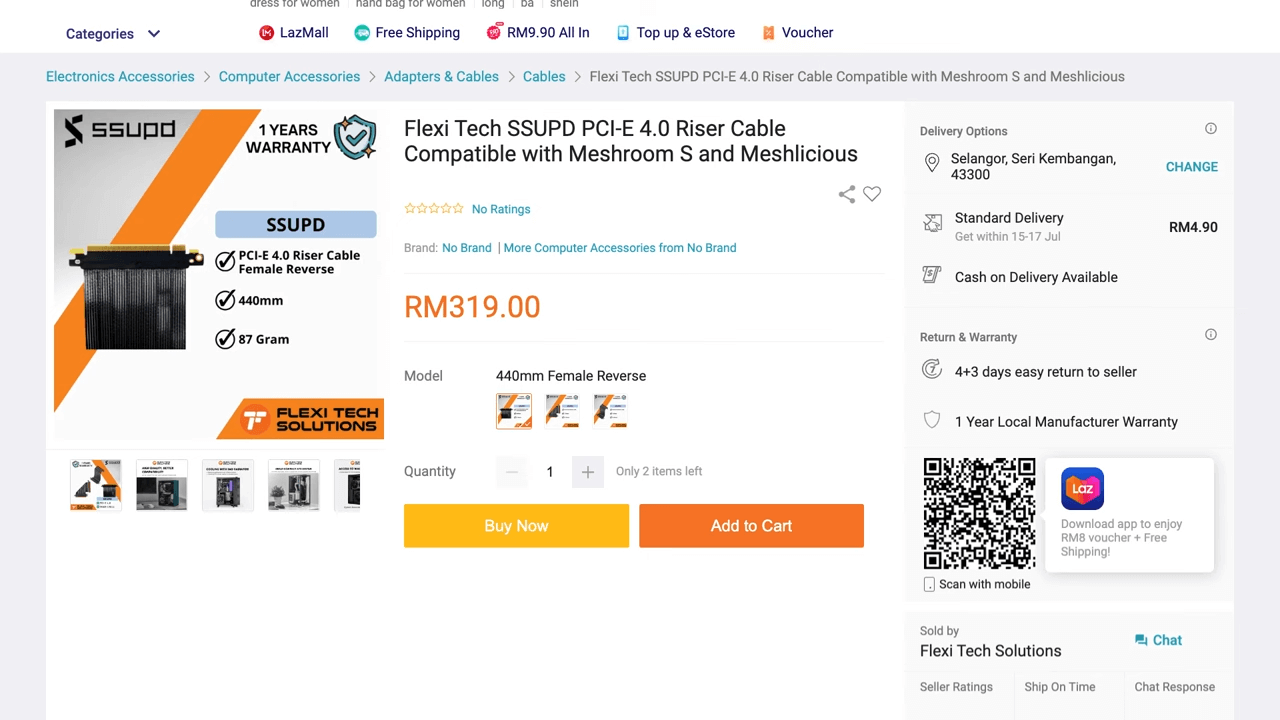Click the Voucher icon in top bar

(768, 33)
